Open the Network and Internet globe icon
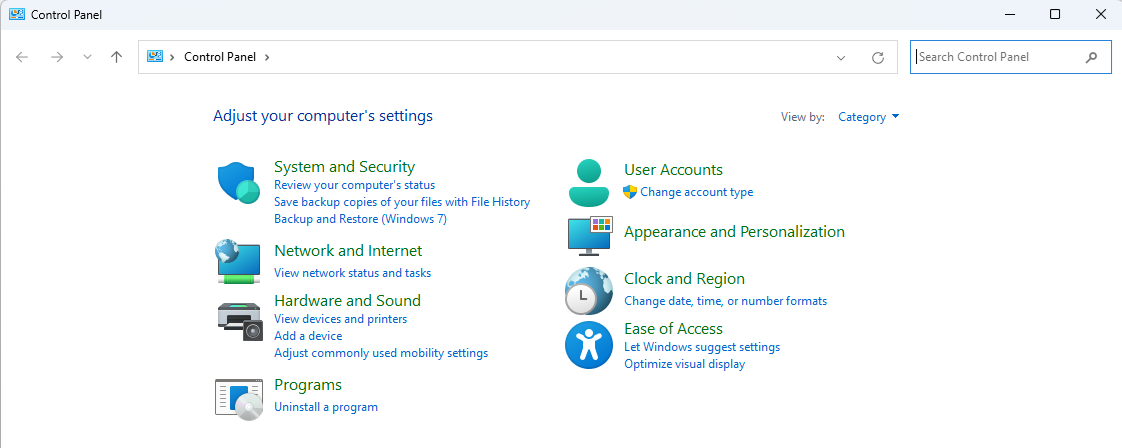The height and width of the screenshot is (448, 1122). click(x=238, y=261)
